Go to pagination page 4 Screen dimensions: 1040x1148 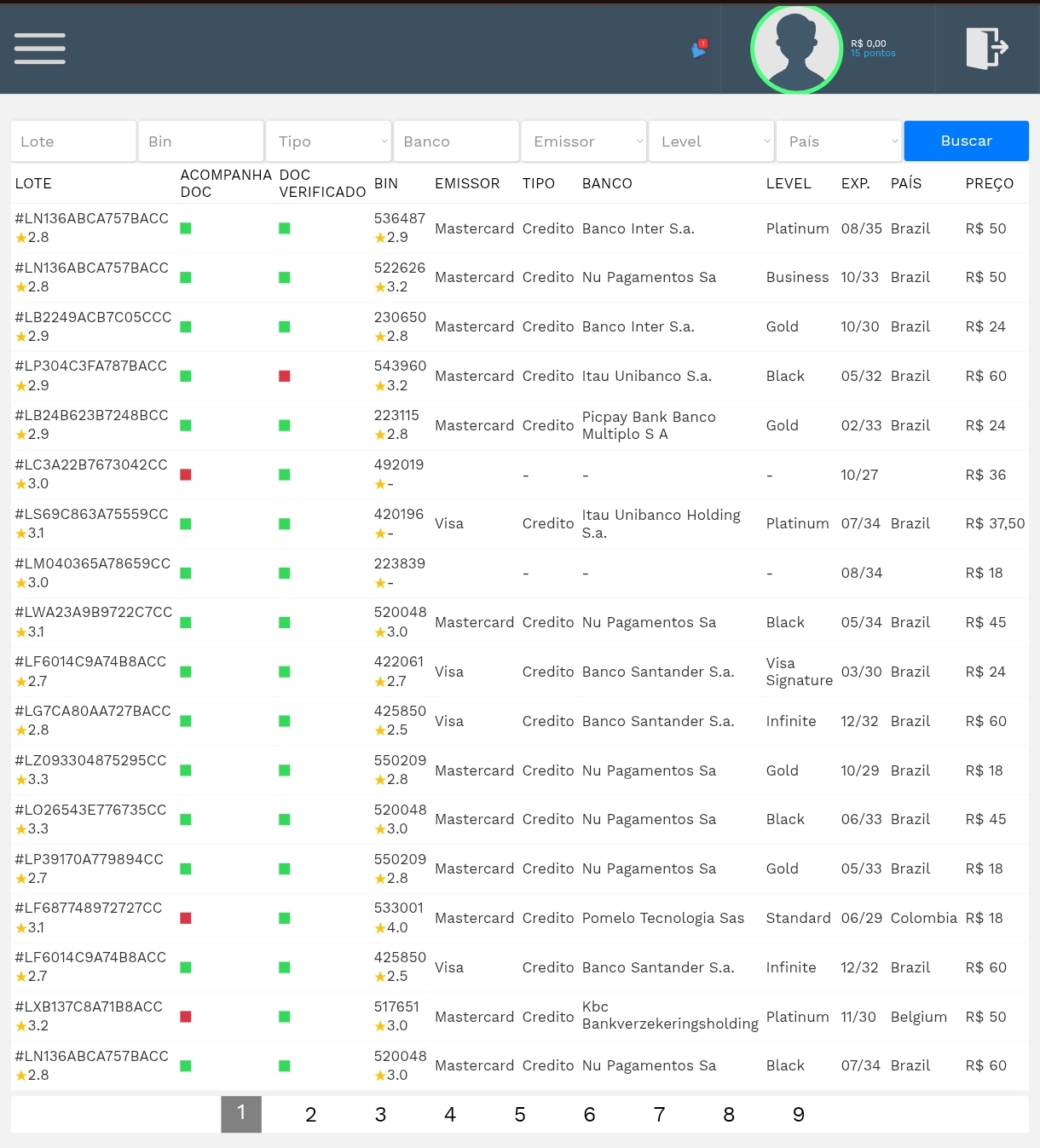click(450, 1115)
